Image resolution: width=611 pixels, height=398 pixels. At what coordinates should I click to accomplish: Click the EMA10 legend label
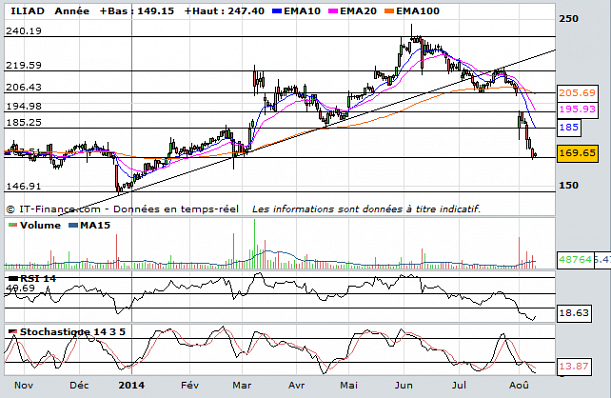[x=302, y=11]
